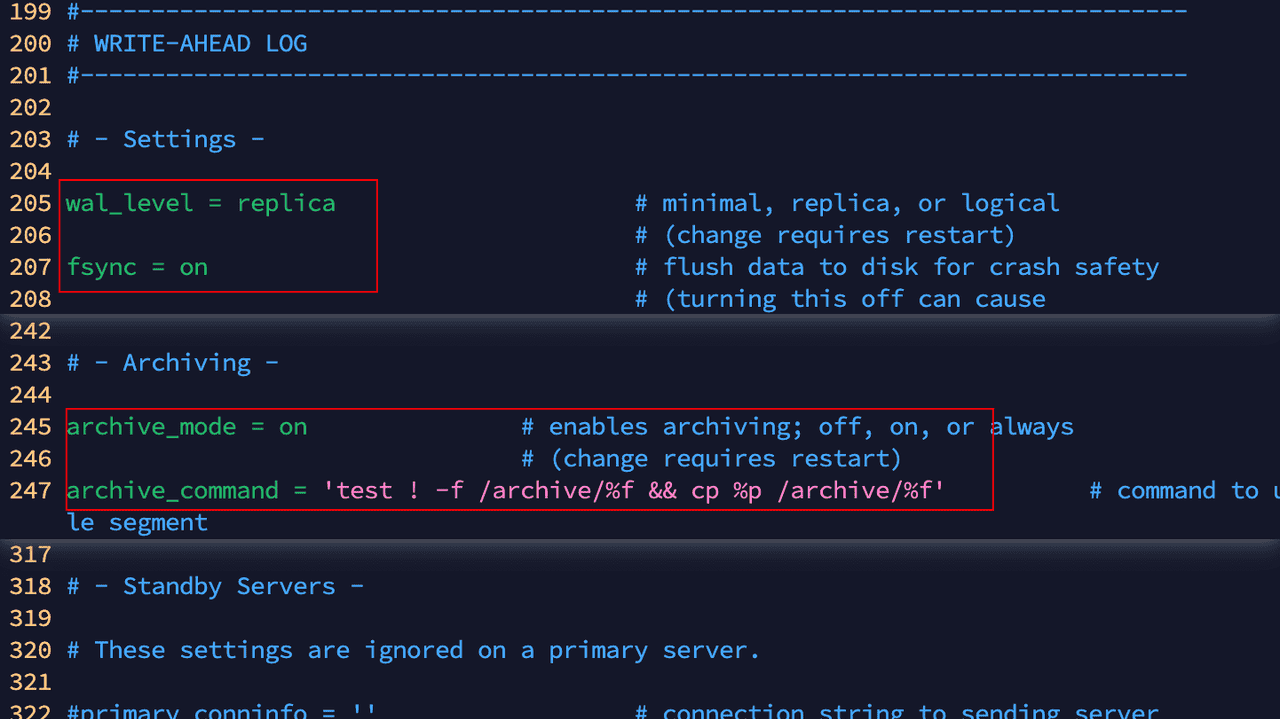Image resolution: width=1280 pixels, height=719 pixels.
Task: Select the 'on' value of archive_mode
Action: pos(293,426)
